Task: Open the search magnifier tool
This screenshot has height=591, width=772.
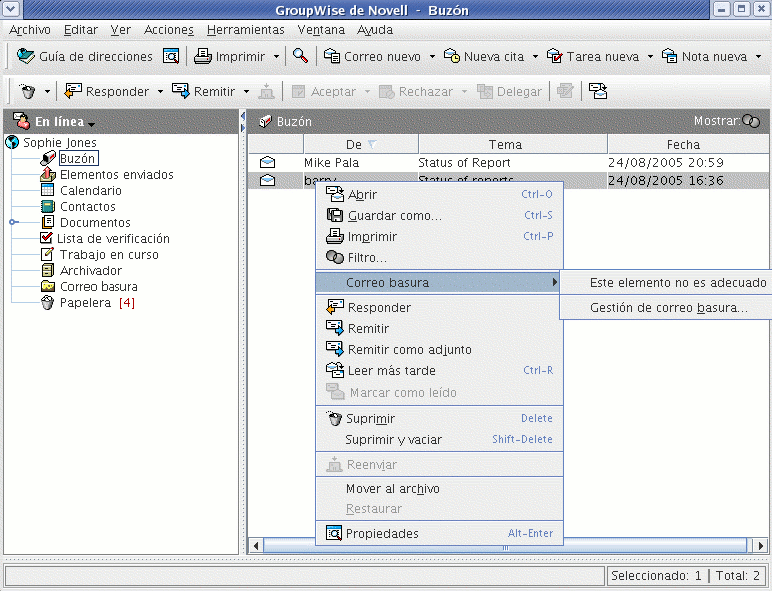Action: pos(300,56)
